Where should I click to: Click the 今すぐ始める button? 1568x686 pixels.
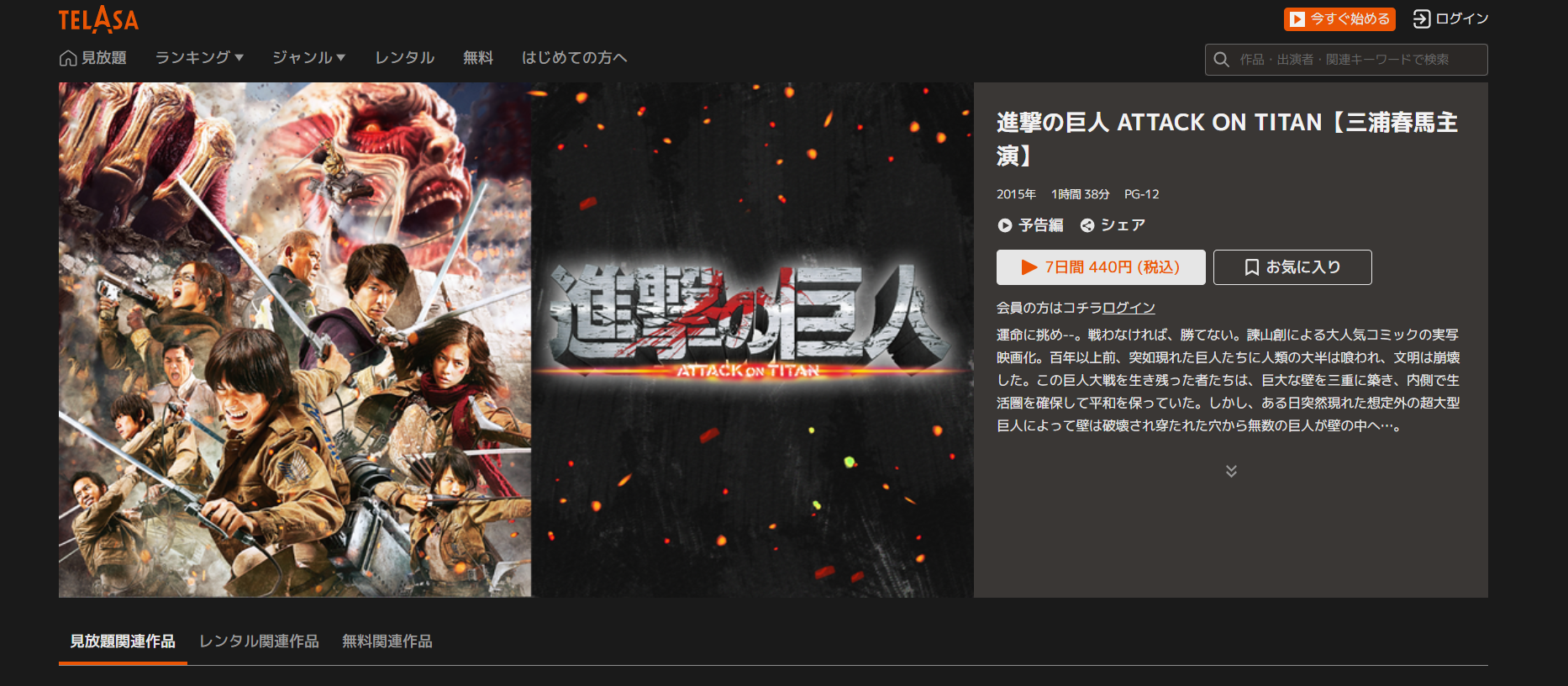click(x=1339, y=18)
